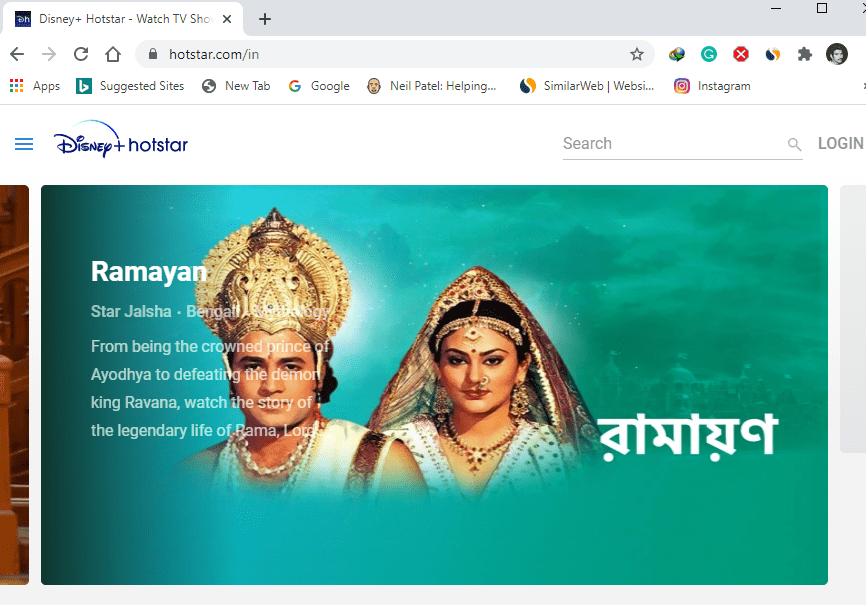Open the Extensions puzzle icon

[805, 54]
